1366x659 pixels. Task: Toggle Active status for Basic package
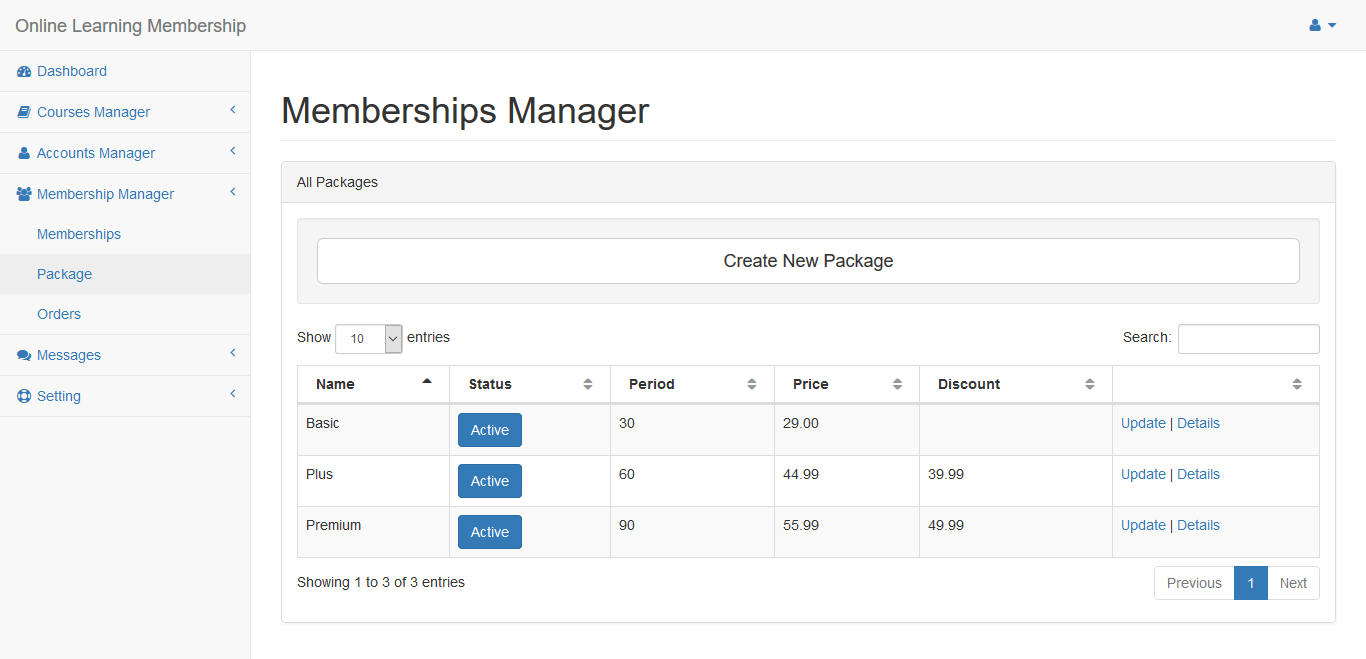pyautogui.click(x=489, y=430)
